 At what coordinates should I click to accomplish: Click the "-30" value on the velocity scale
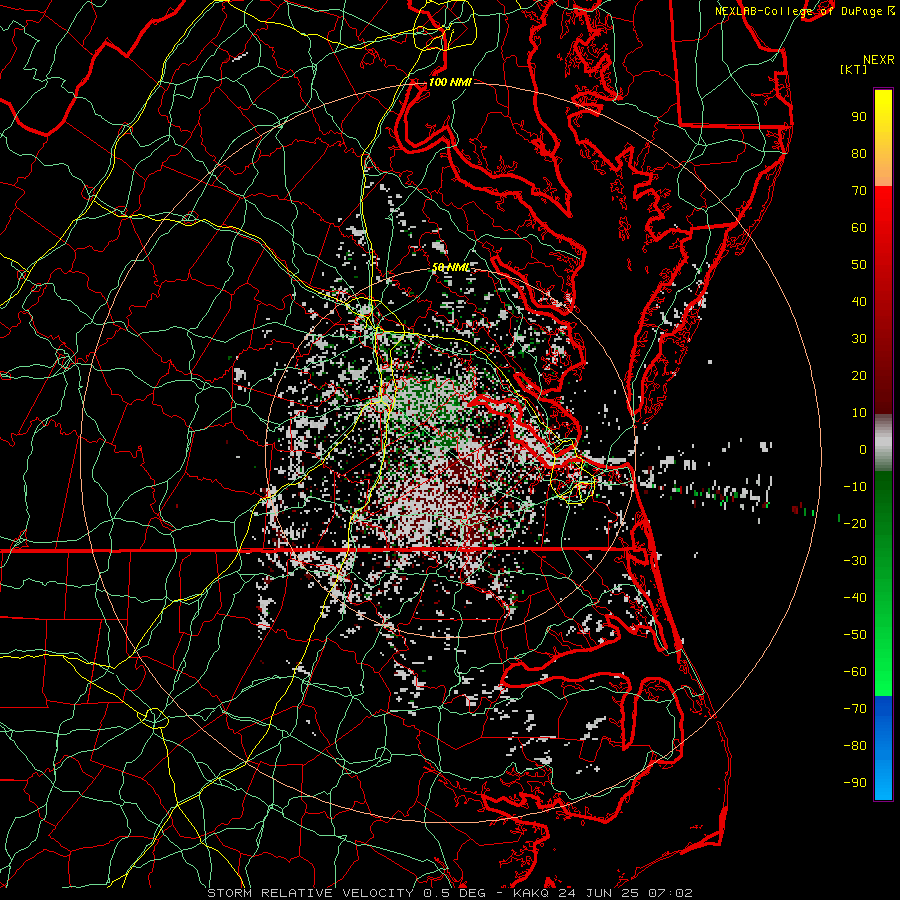click(x=855, y=561)
